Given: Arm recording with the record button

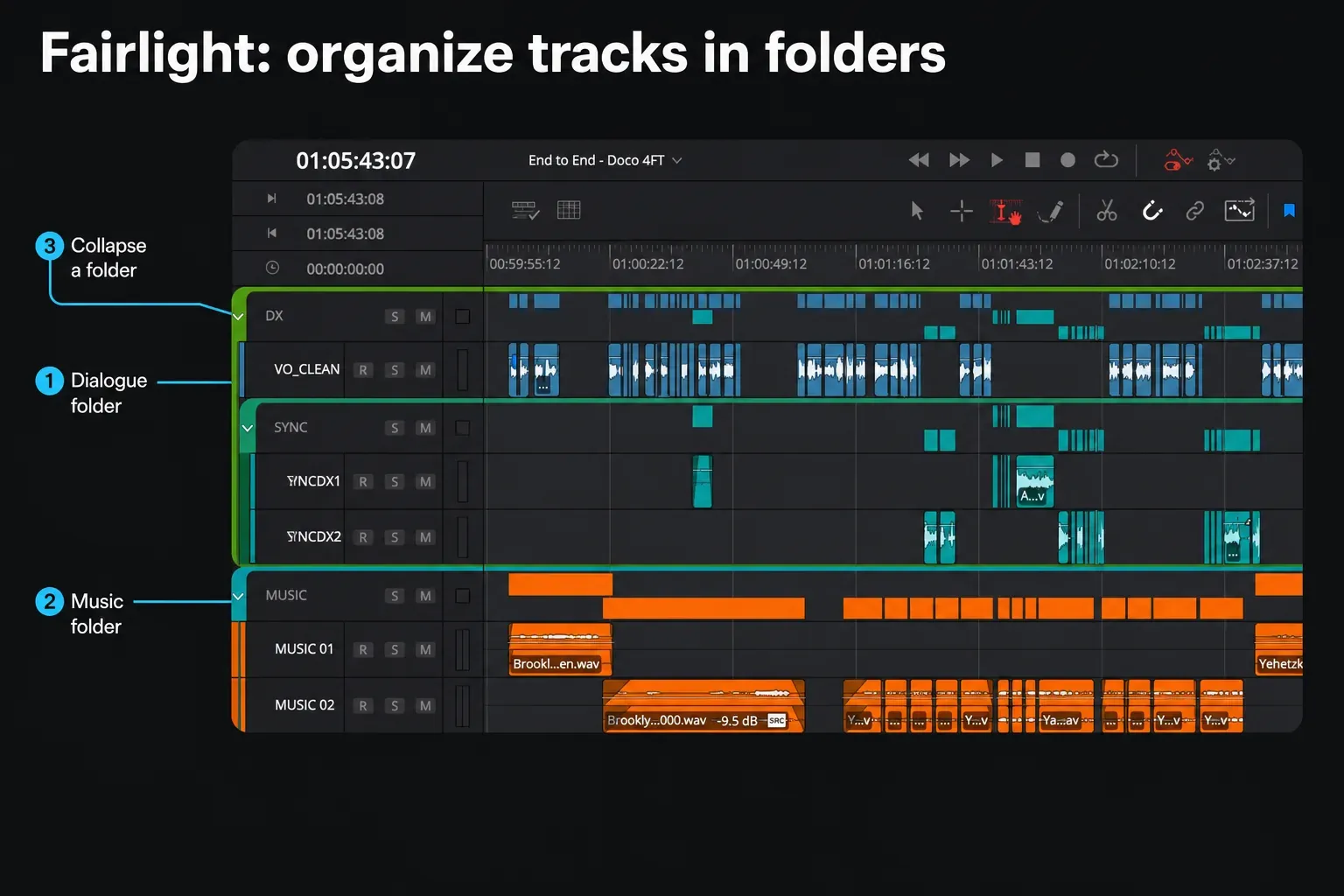Looking at the screenshot, I should click(1067, 160).
